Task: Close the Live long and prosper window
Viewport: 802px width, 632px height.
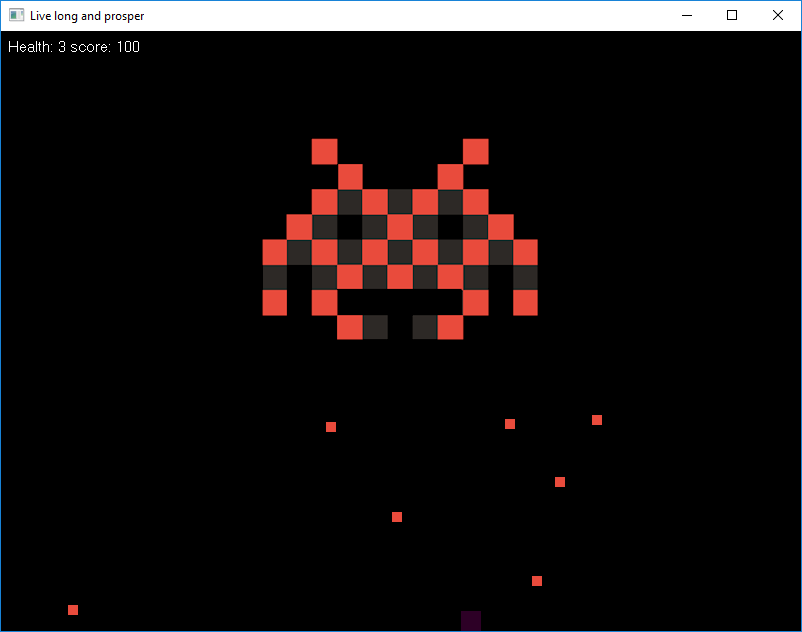Action: (777, 15)
